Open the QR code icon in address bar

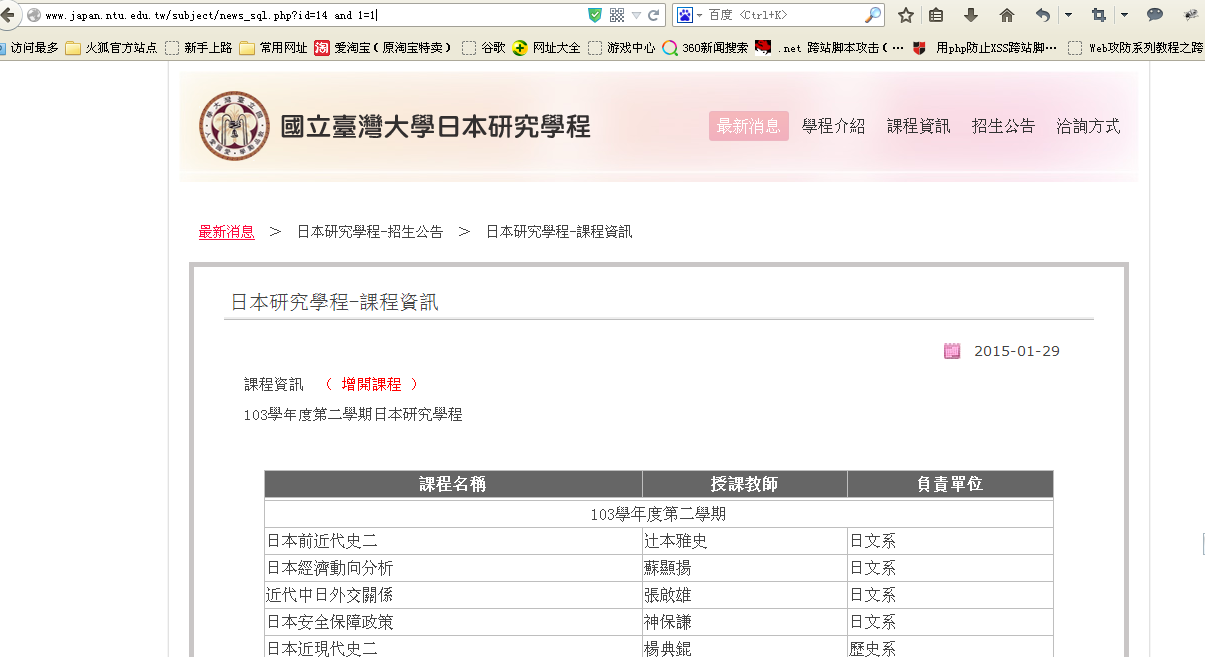(616, 15)
